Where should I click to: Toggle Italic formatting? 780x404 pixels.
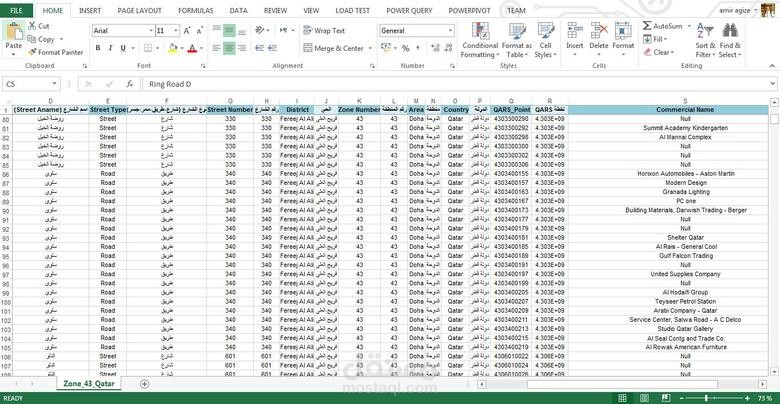click(110, 48)
